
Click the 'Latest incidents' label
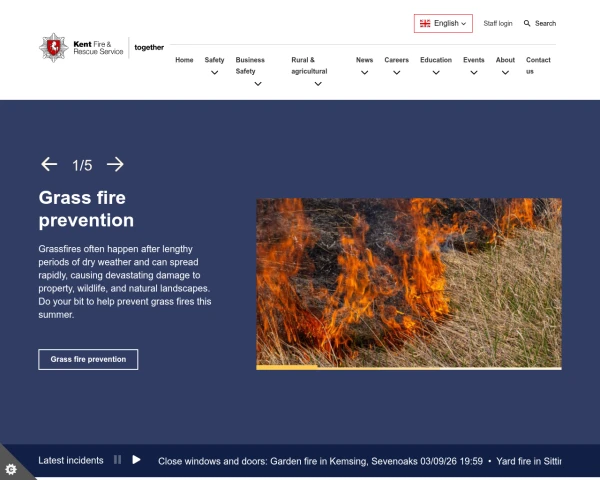coord(71,460)
